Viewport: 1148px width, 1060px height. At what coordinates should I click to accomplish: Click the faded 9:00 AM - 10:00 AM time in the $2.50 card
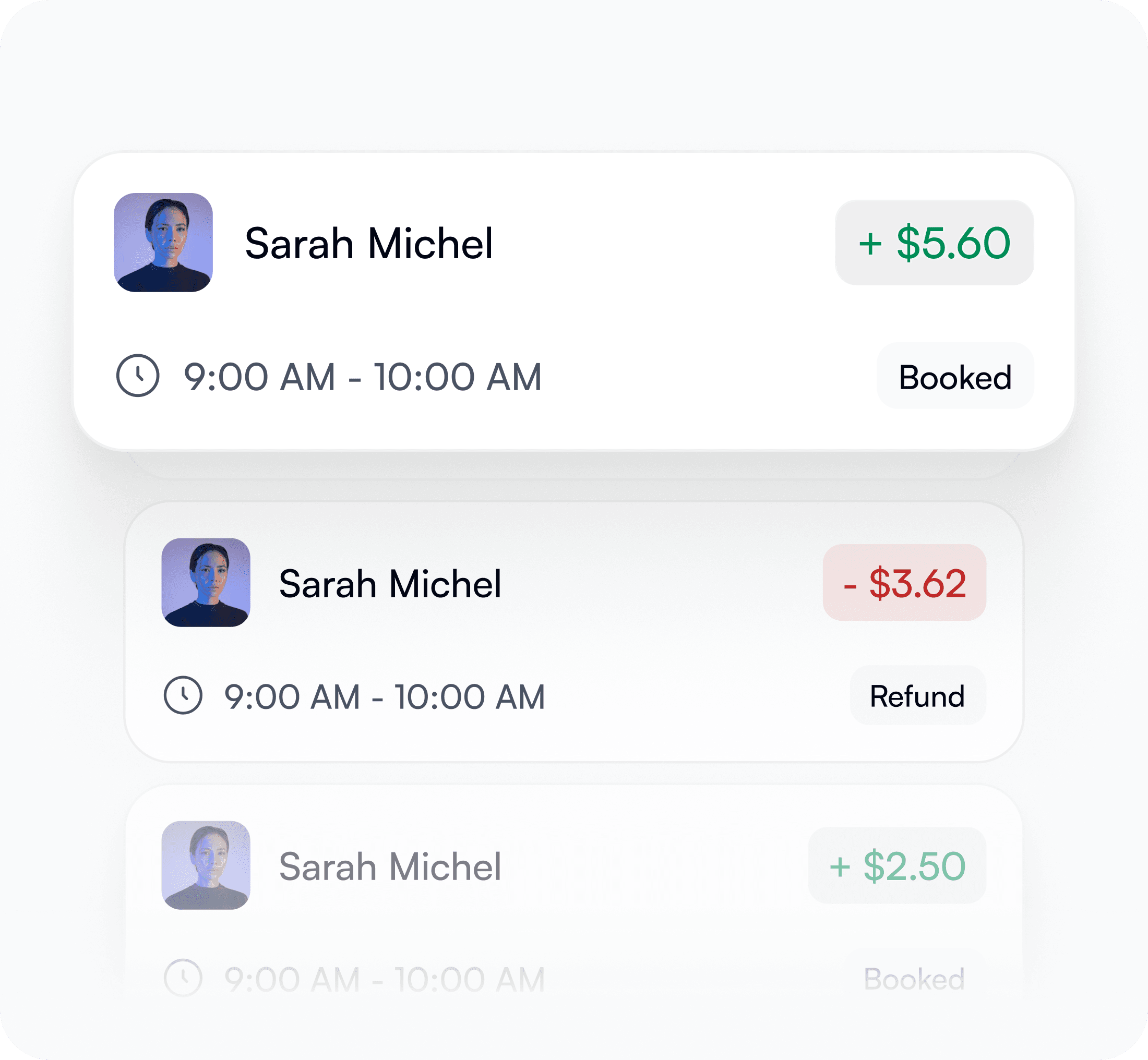tap(384, 979)
